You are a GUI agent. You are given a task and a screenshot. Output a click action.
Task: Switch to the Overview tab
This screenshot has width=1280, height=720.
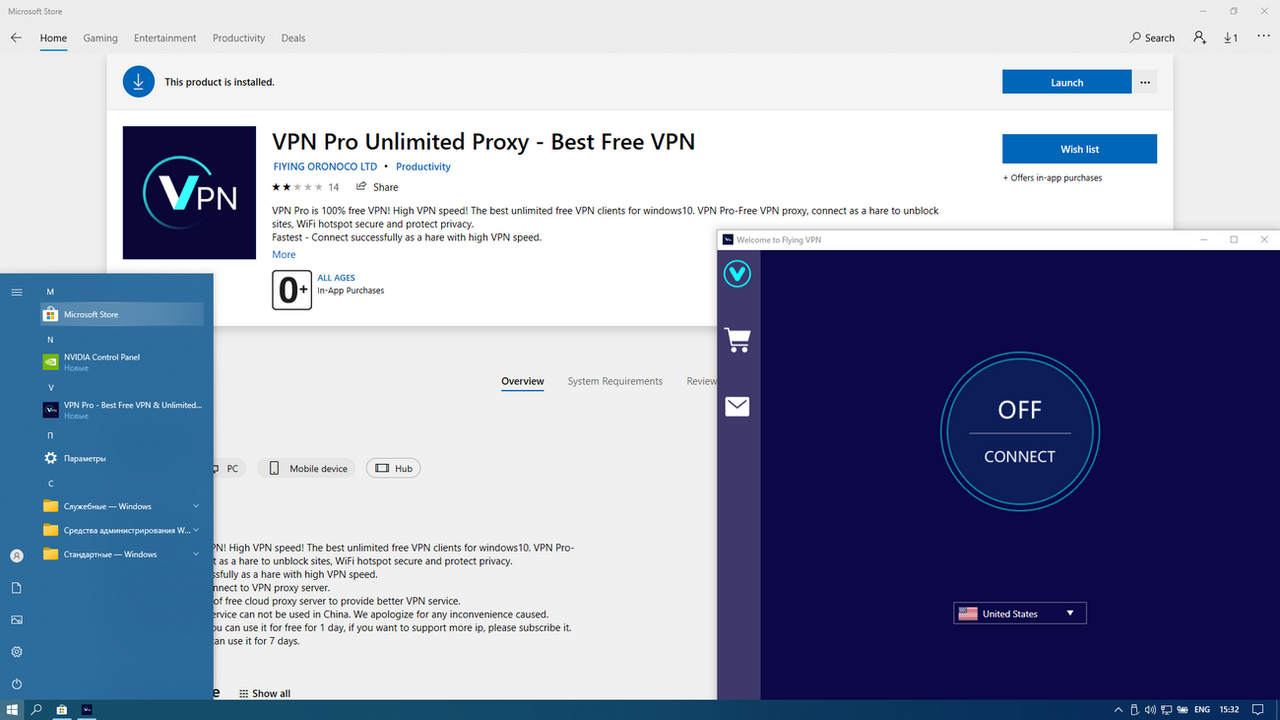523,381
